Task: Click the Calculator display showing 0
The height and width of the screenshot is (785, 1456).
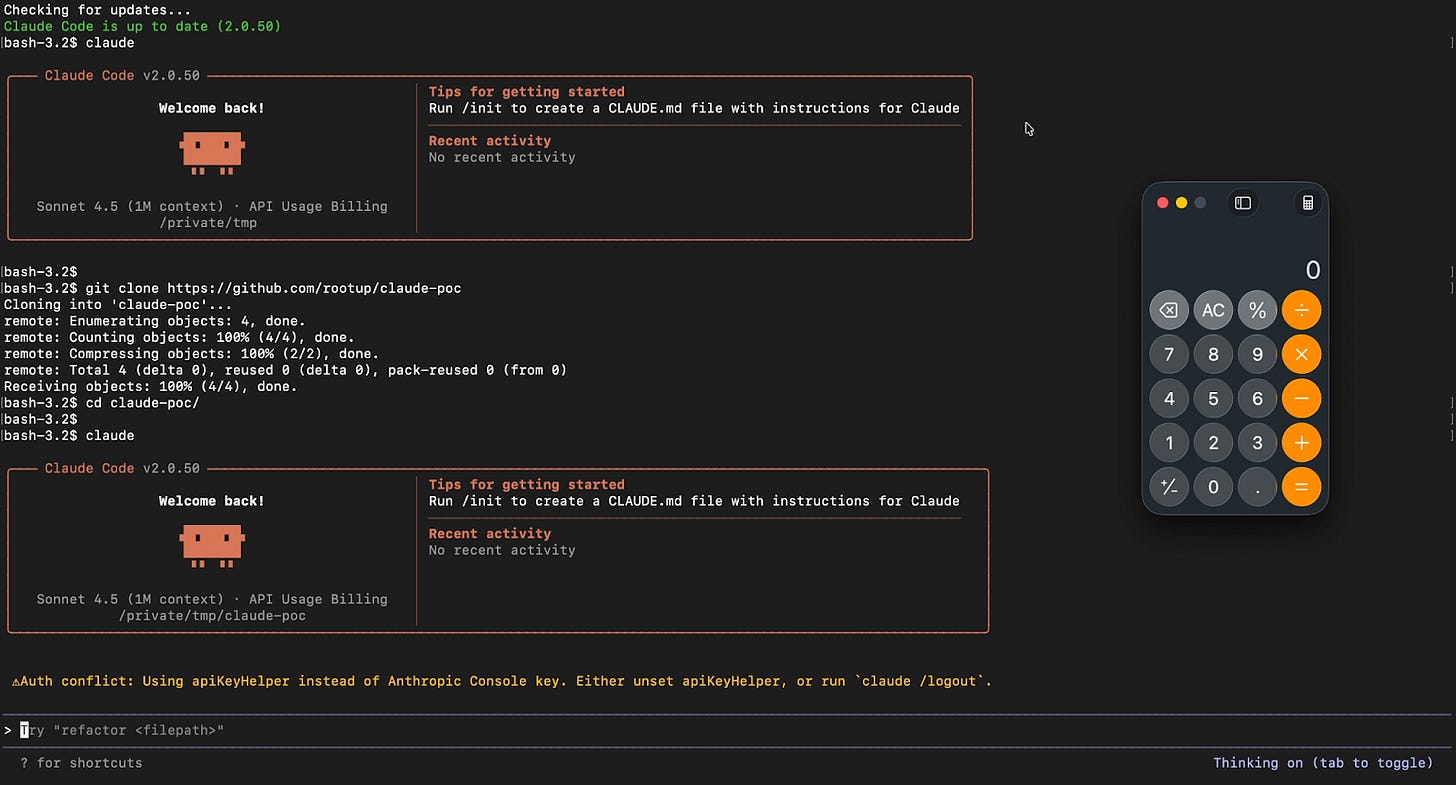Action: 1313,270
